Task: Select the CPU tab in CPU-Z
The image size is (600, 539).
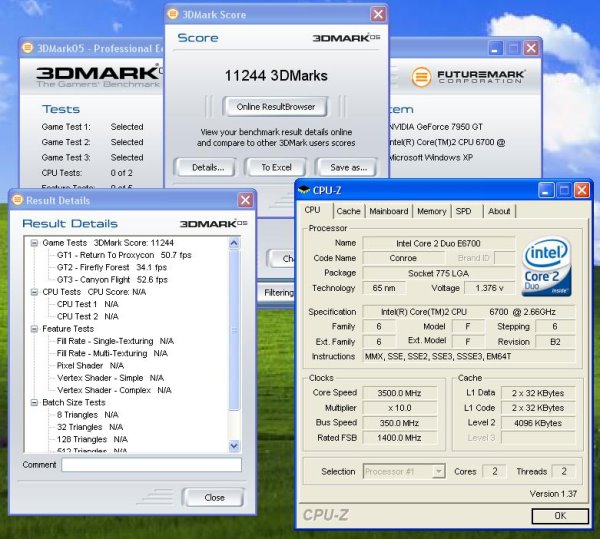Action: [313, 210]
